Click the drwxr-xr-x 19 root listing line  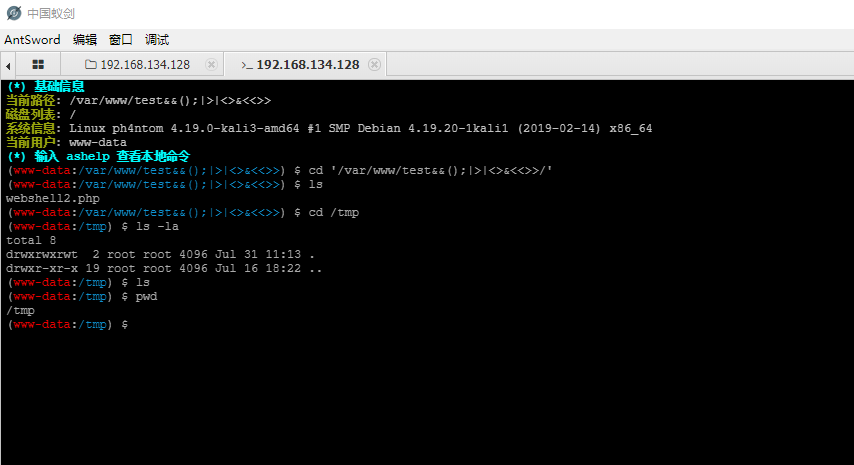tap(164, 269)
